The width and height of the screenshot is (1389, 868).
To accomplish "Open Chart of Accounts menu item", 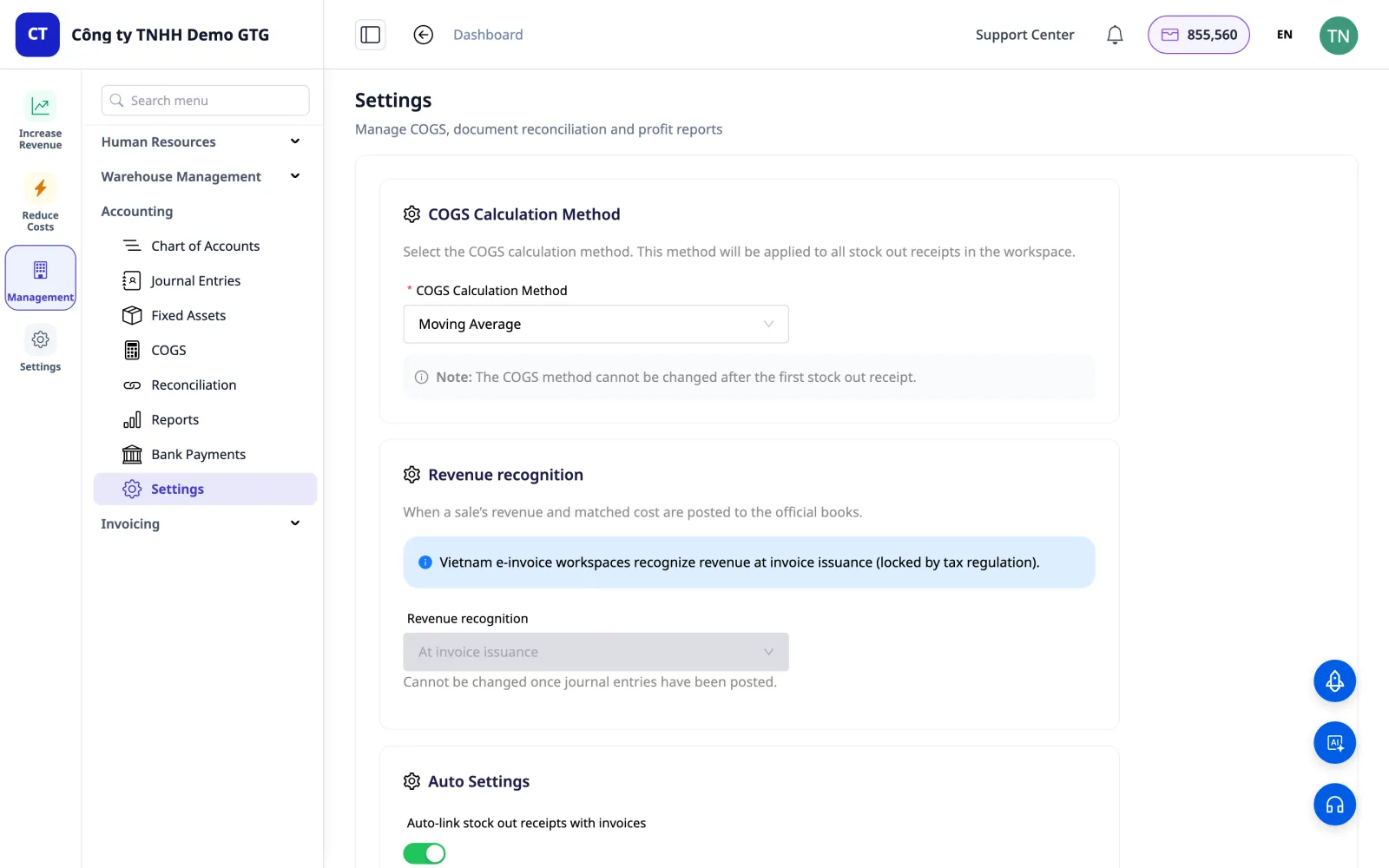I will pos(205,246).
